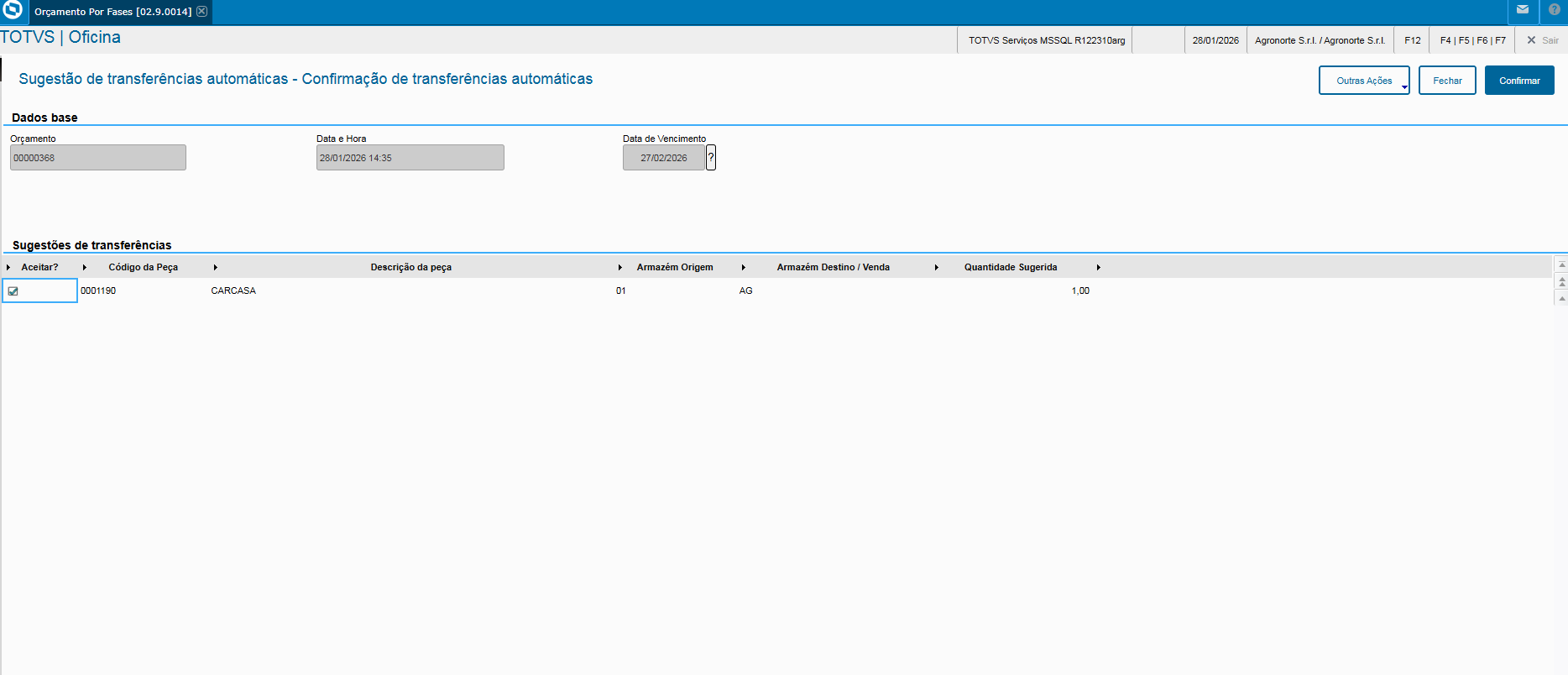This screenshot has width=1568, height=675.
Task: Uncheck the Aceitar checkbox for CARCASA
Action: (13, 291)
